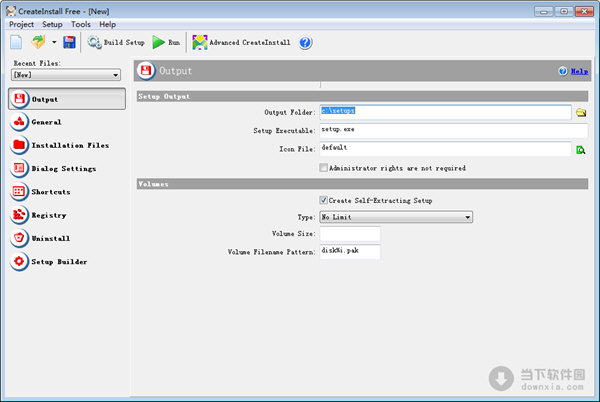This screenshot has width=600, height=402.
Task: Open the Type No Limit dropdown
Action: click(396, 217)
